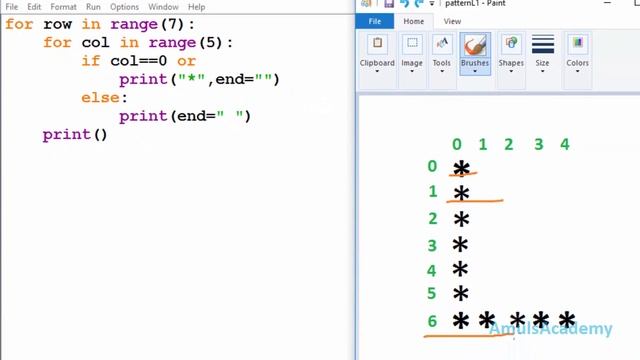Image resolution: width=640 pixels, height=360 pixels.
Task: Open the Window menu in IDLE
Action: [x=163, y=7]
